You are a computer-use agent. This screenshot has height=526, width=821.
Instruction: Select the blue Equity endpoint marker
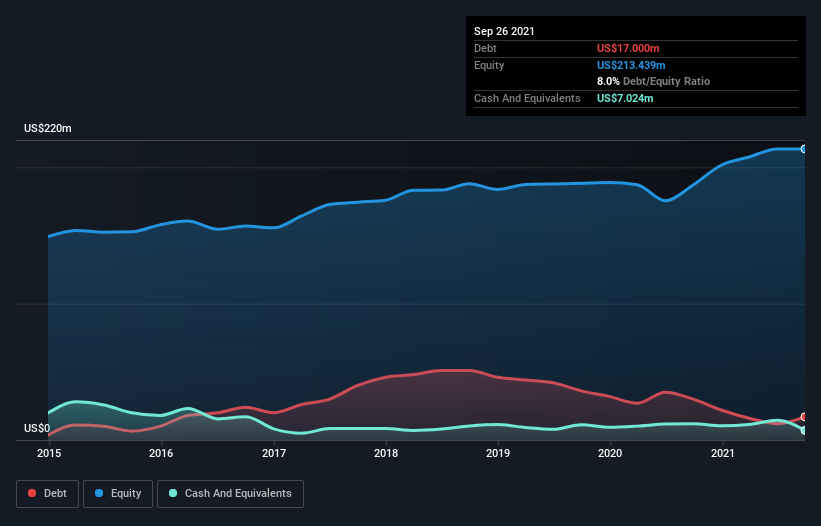click(x=804, y=149)
